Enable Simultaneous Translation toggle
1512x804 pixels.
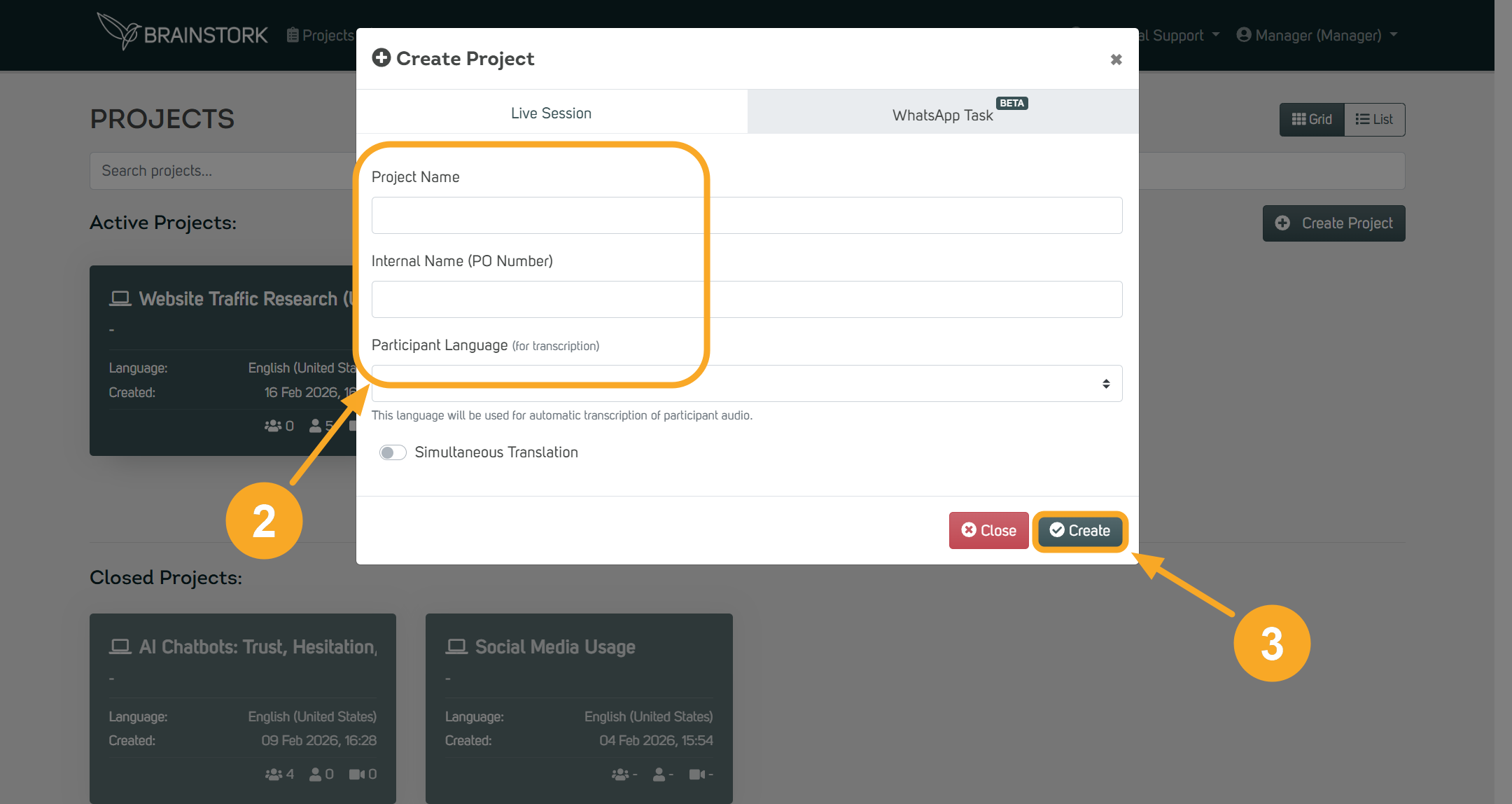point(393,452)
